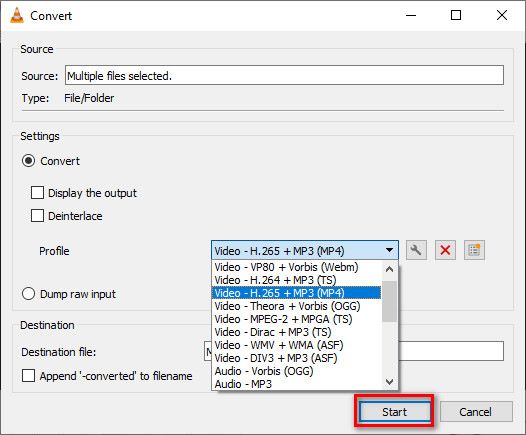
Task: Collapse the Profile dropdown combo box
Action: coord(305,250)
